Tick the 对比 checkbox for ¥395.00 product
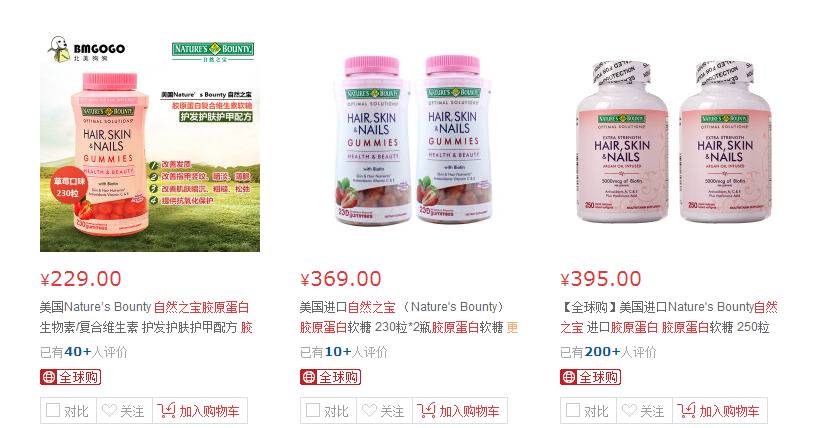 click(x=573, y=410)
